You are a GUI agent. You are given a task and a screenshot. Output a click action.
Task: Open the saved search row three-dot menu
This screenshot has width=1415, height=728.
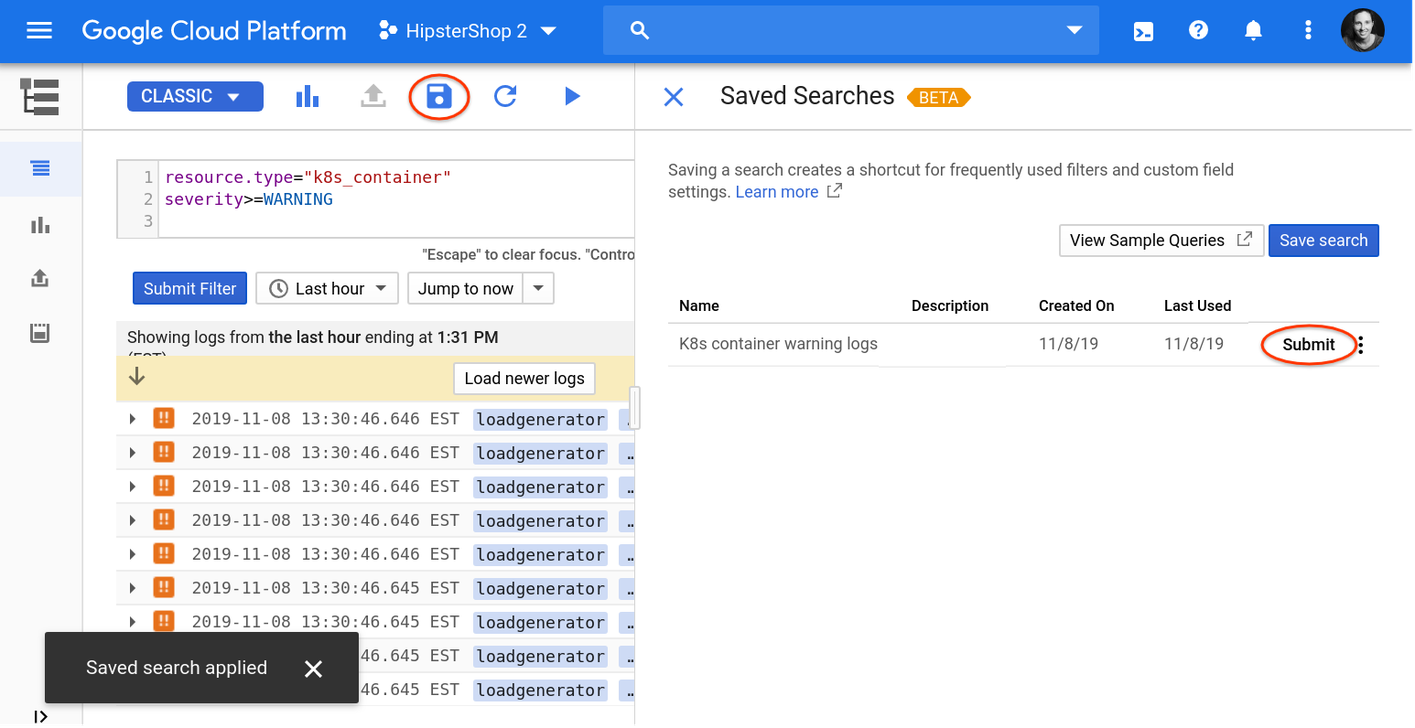point(1361,345)
